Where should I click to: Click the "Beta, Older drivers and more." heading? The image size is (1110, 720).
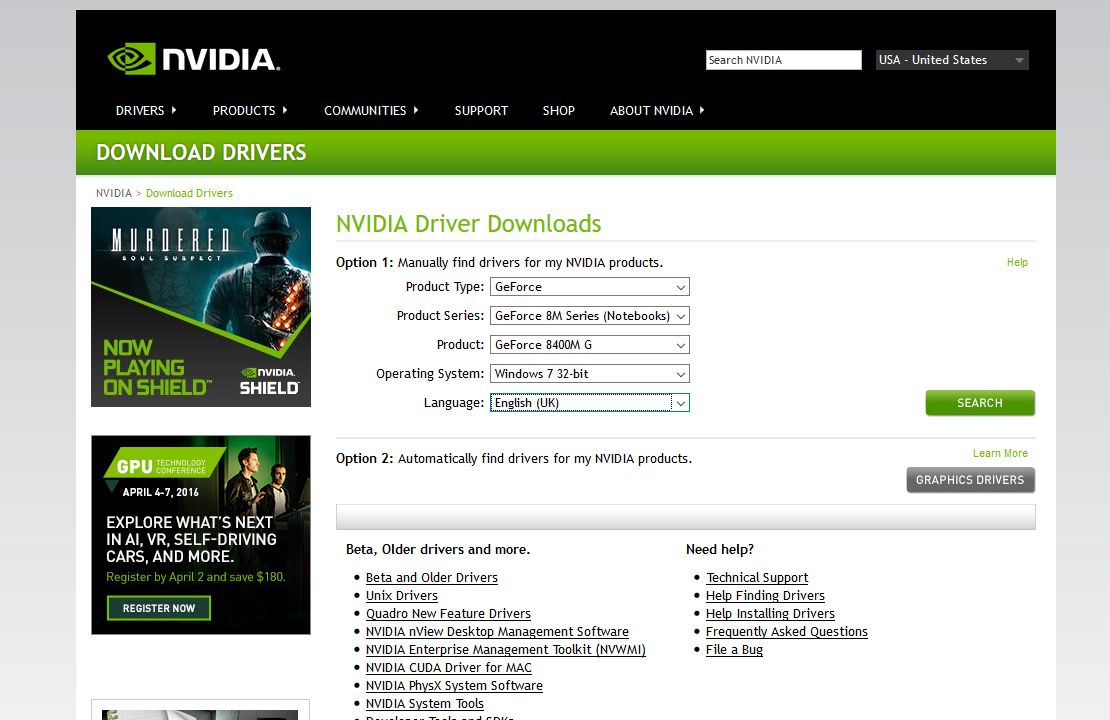[437, 549]
